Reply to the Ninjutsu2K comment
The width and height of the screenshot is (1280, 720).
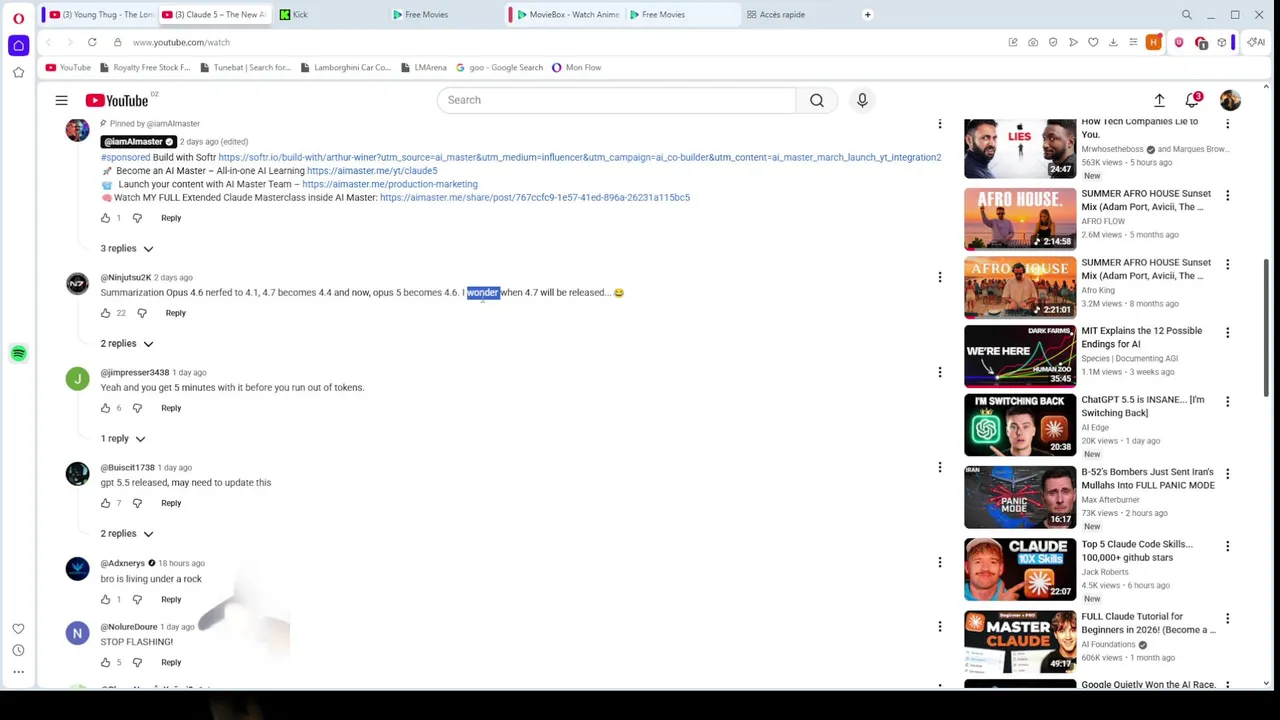tap(175, 313)
